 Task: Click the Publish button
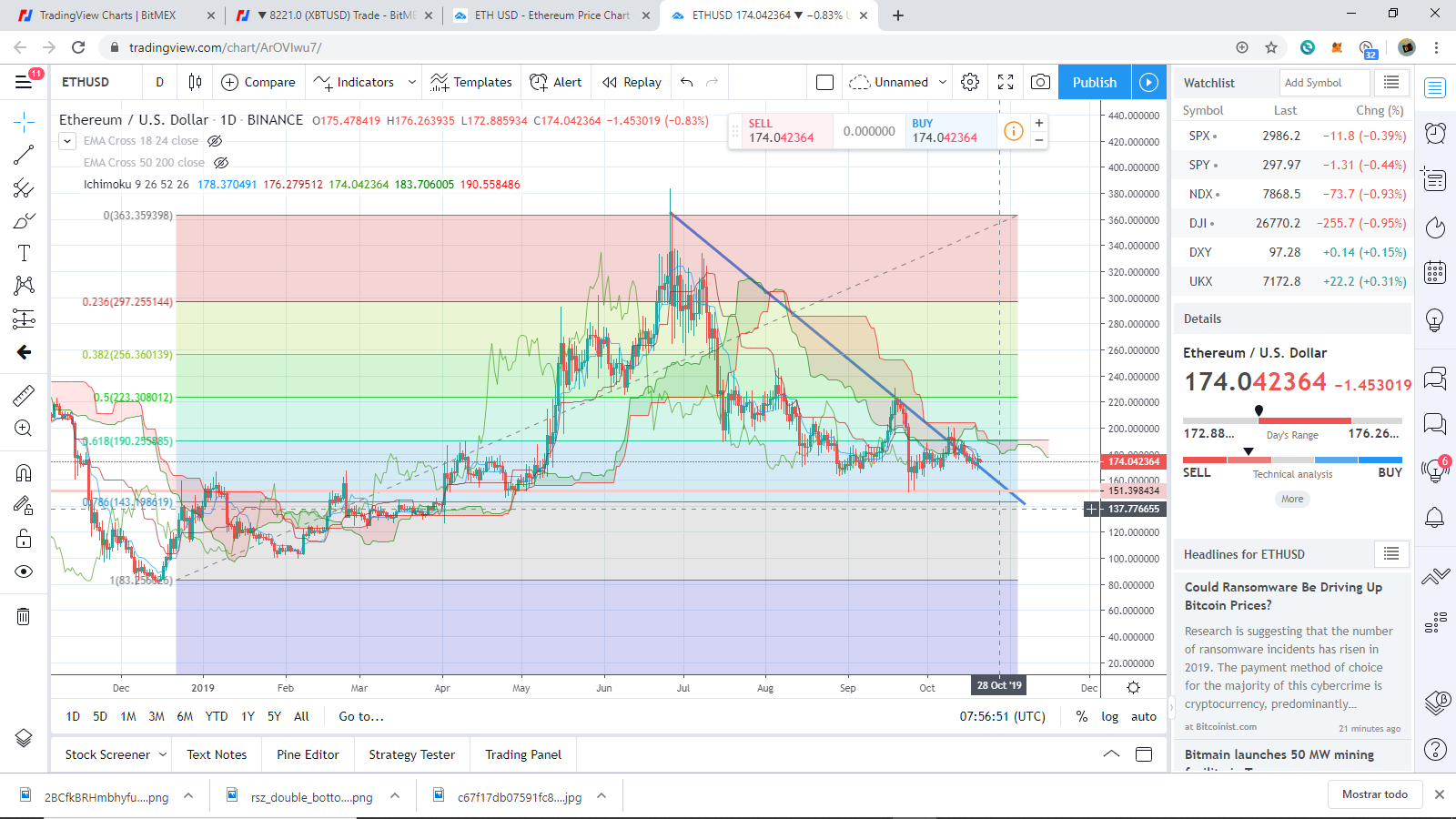(x=1095, y=82)
